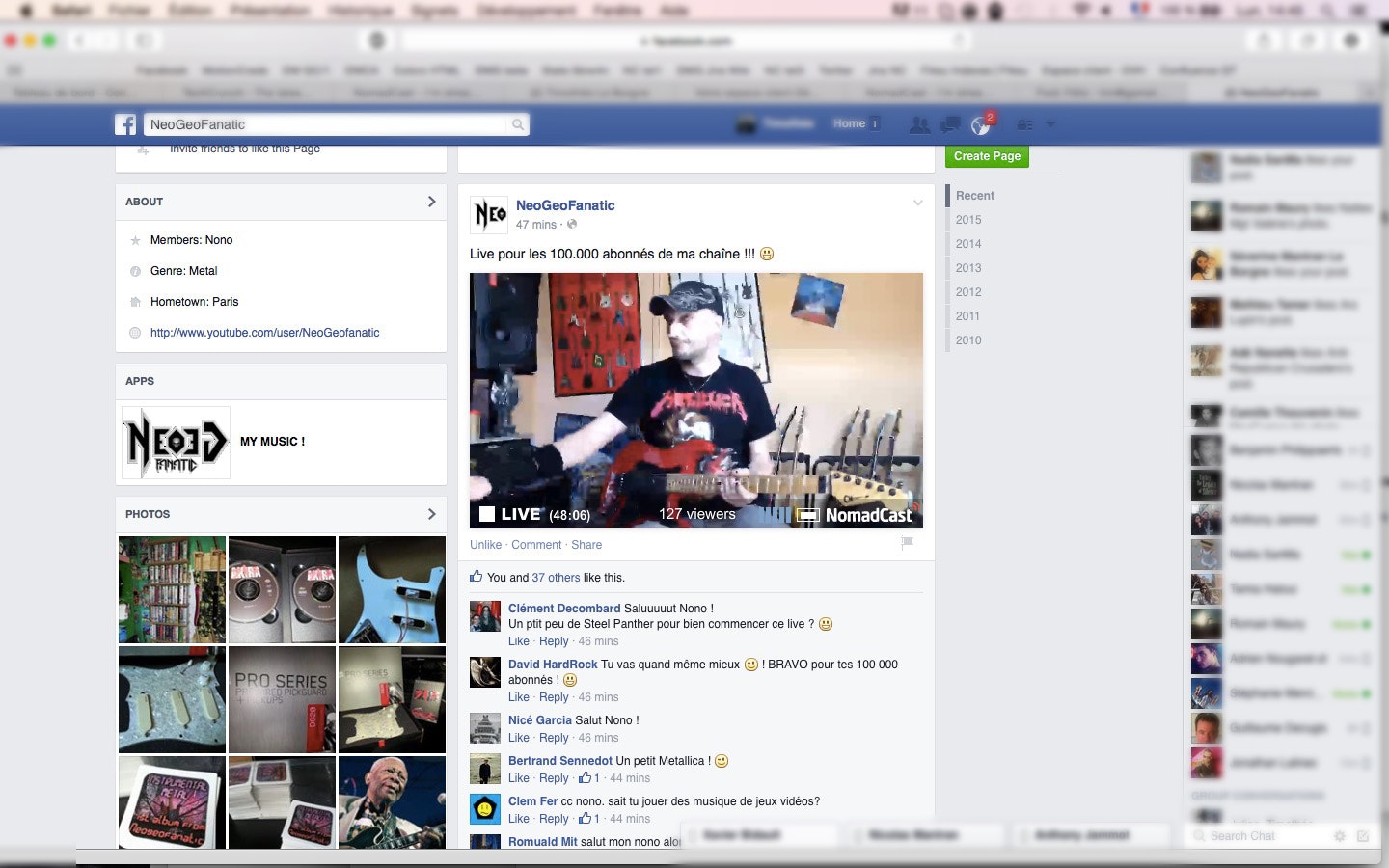
Task: Open the notifications globe icon
Action: 981,125
